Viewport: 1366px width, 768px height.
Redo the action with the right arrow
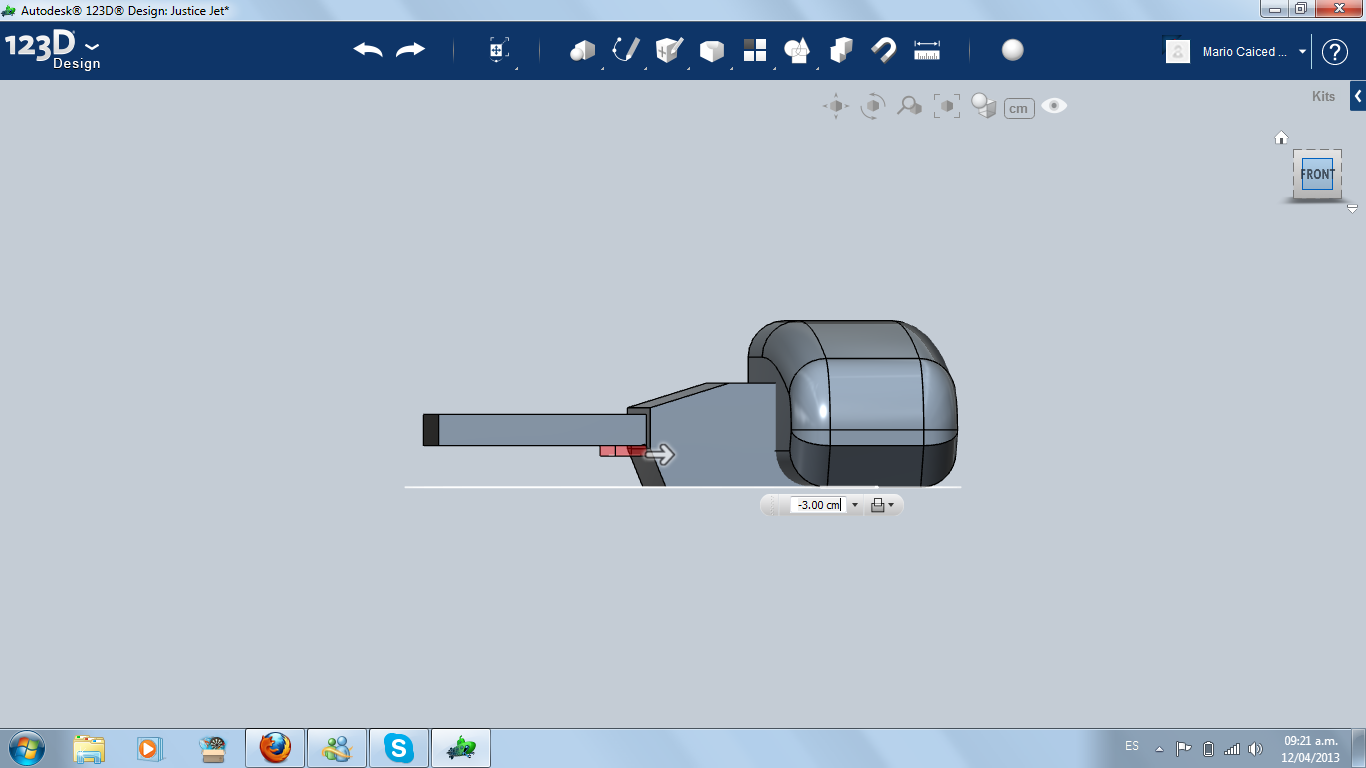[x=410, y=50]
